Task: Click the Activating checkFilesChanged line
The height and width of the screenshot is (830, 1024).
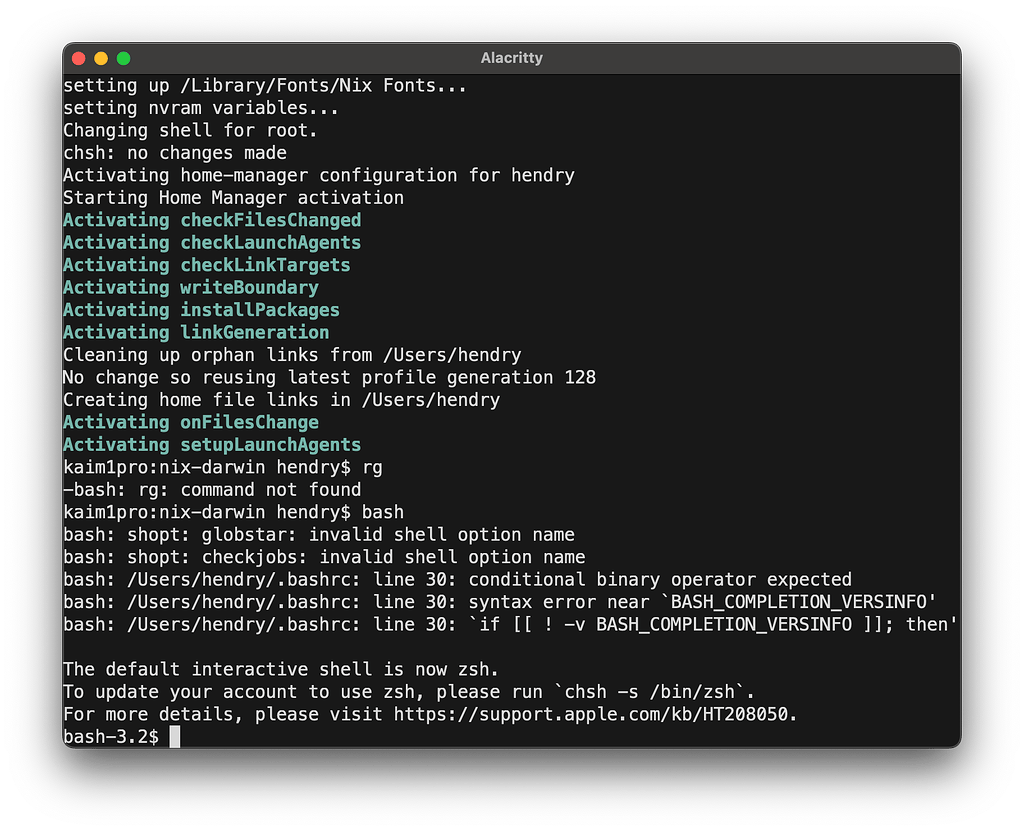Action: tap(212, 219)
